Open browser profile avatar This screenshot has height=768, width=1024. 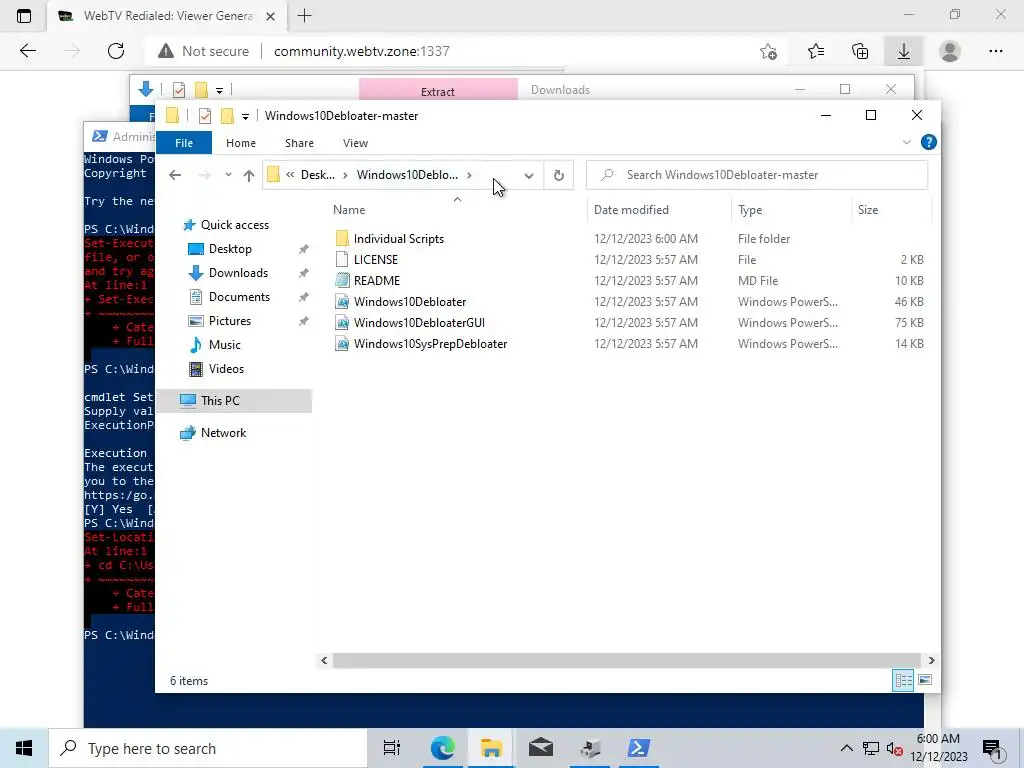pyautogui.click(x=950, y=51)
